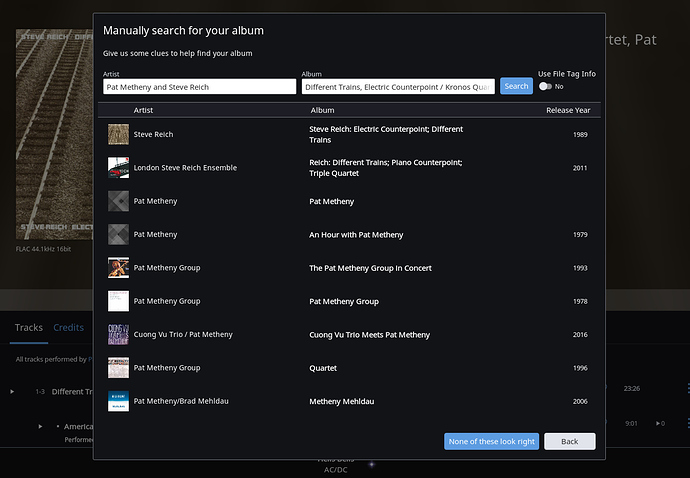Click the Search button
Image resolution: width=690 pixels, height=478 pixels.
click(x=516, y=86)
